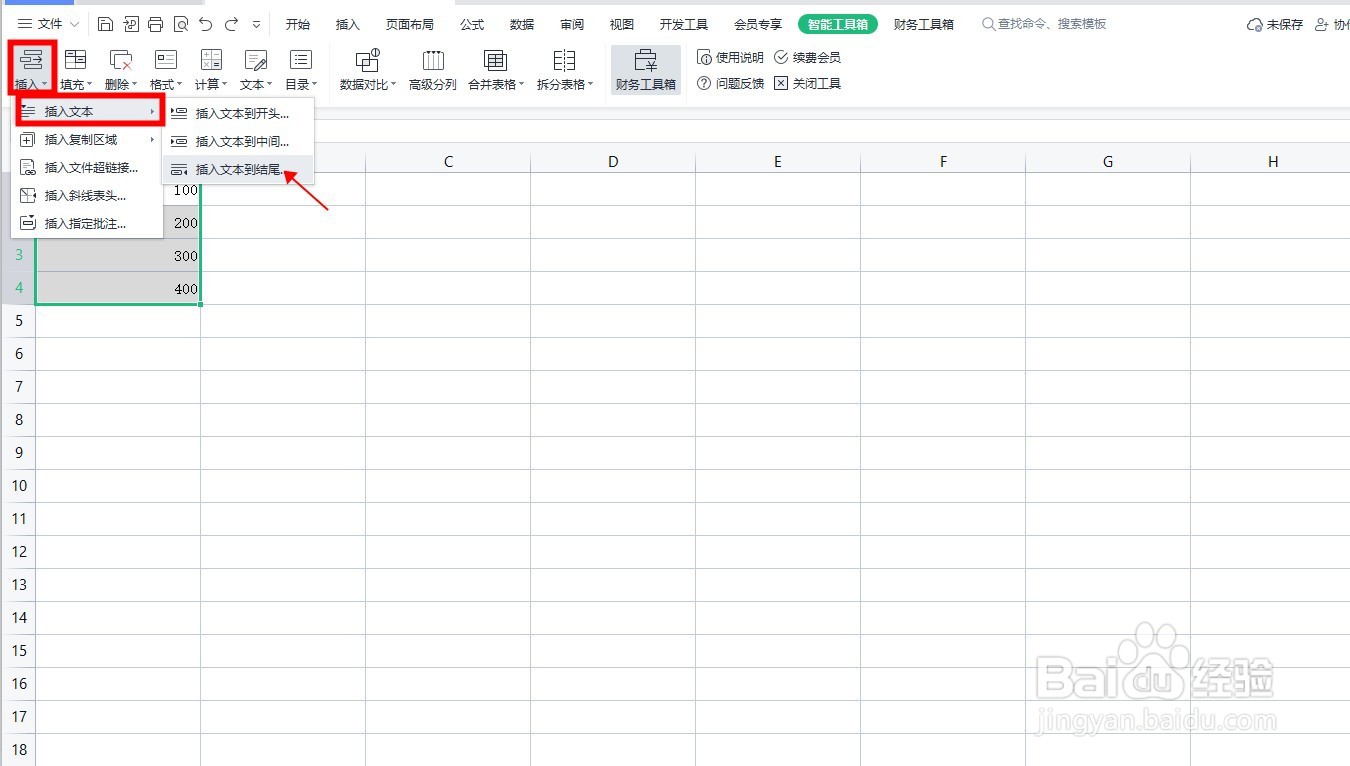Open the 数据对比 tool

pos(366,68)
